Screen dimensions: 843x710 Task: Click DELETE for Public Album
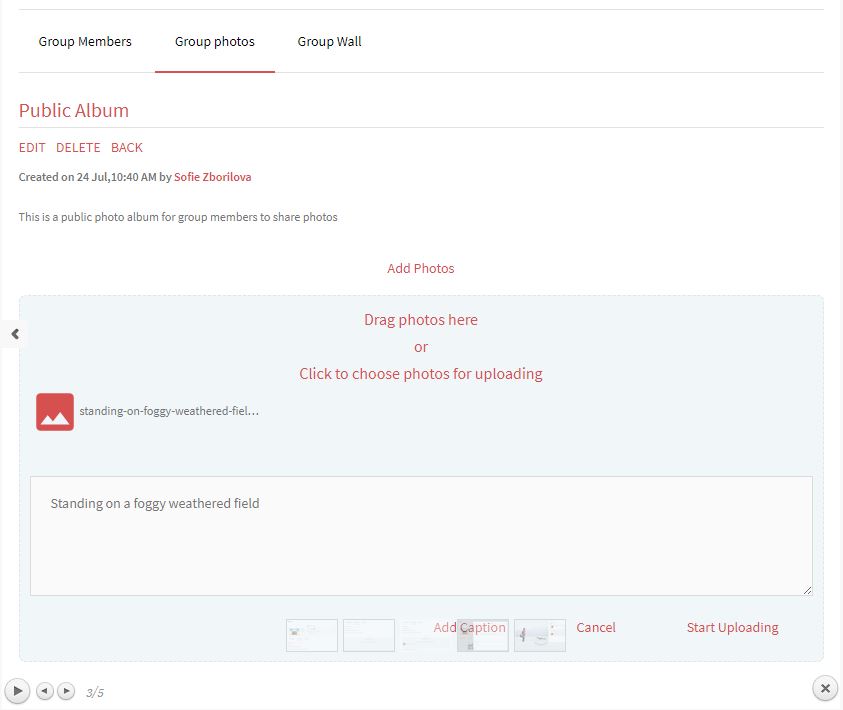coord(78,147)
